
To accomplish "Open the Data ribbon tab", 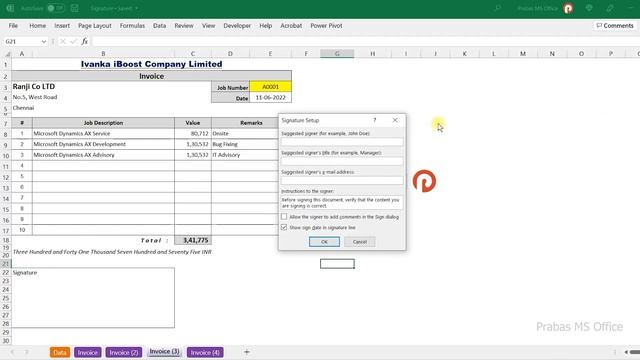I will coord(160,25).
